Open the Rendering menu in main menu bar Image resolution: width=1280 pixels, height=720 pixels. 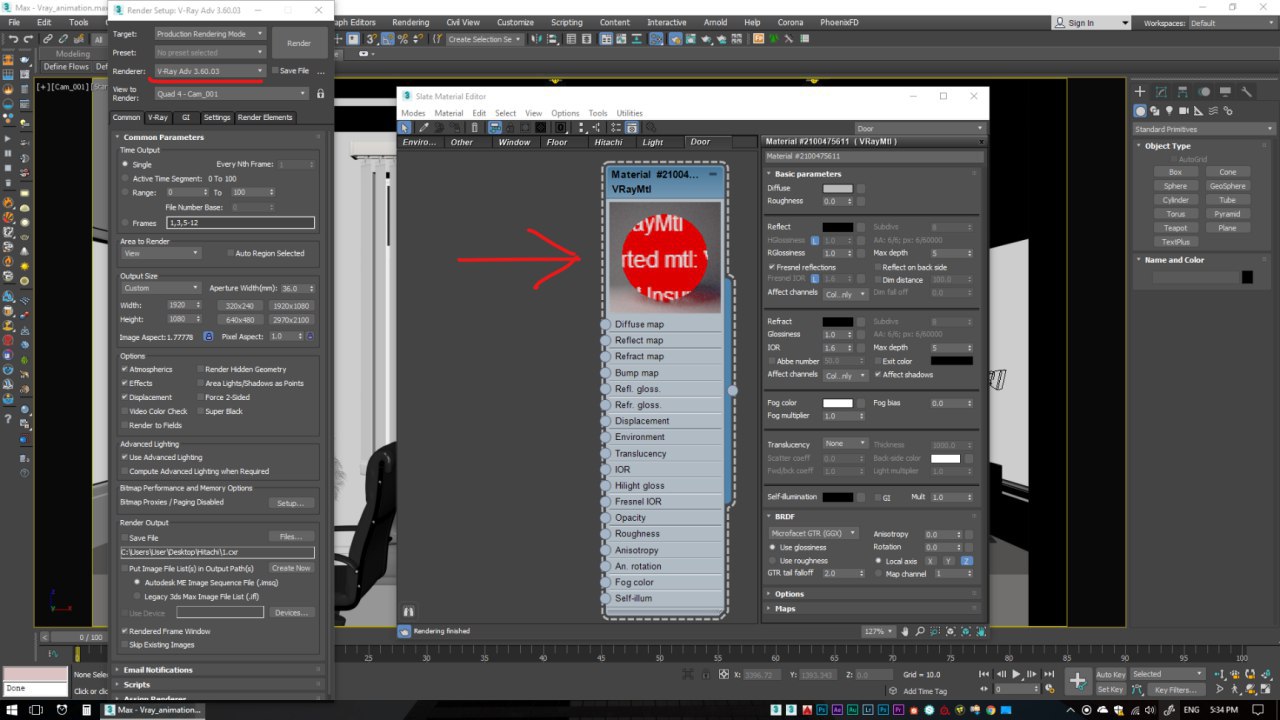click(410, 22)
